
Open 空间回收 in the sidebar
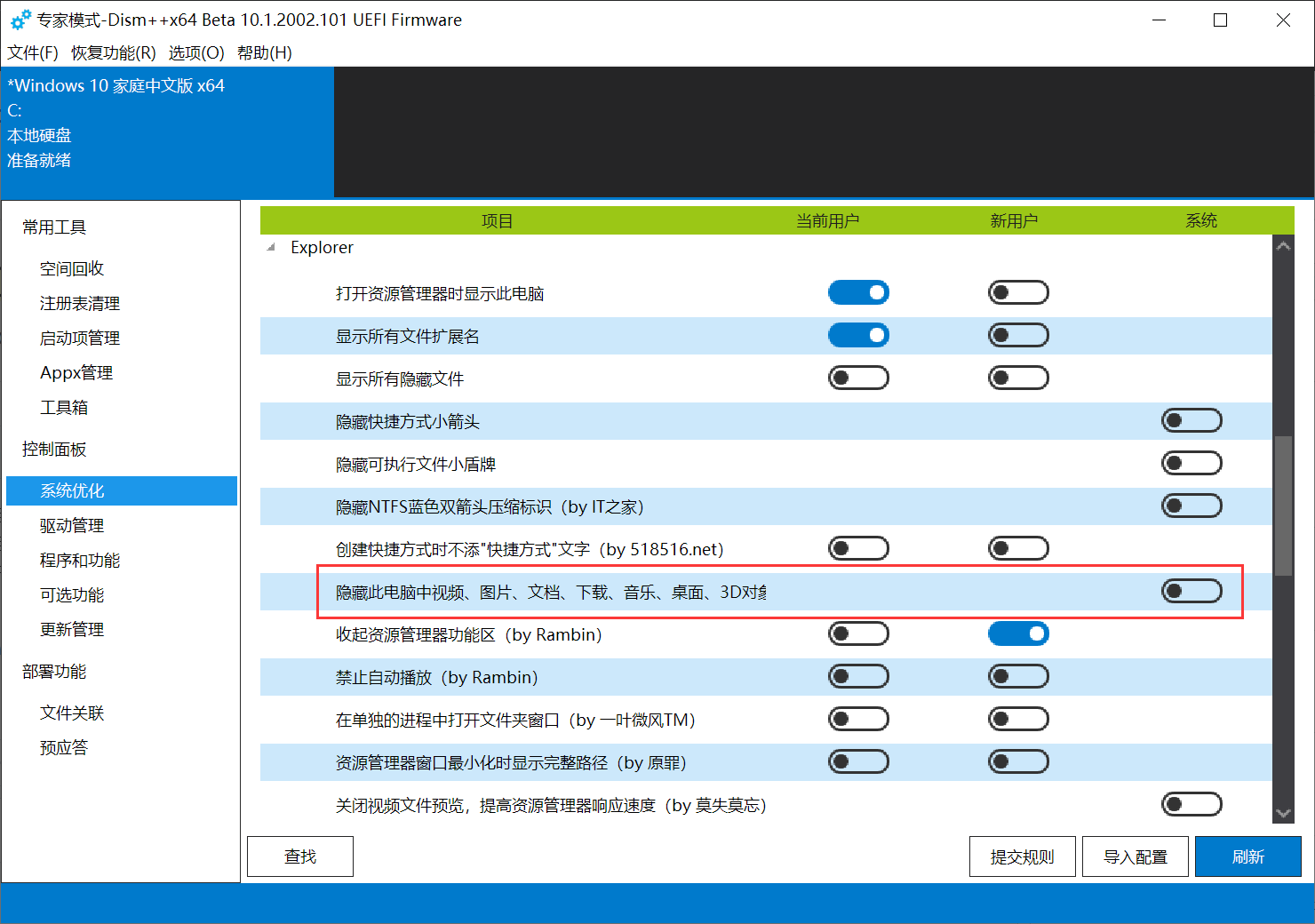click(x=71, y=267)
